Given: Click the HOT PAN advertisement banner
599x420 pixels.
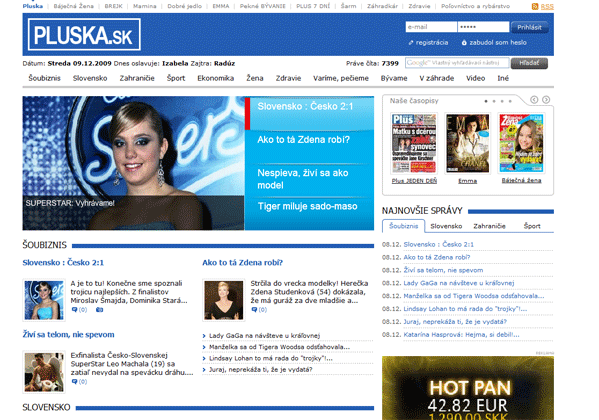Looking at the screenshot, I should click(x=468, y=388).
